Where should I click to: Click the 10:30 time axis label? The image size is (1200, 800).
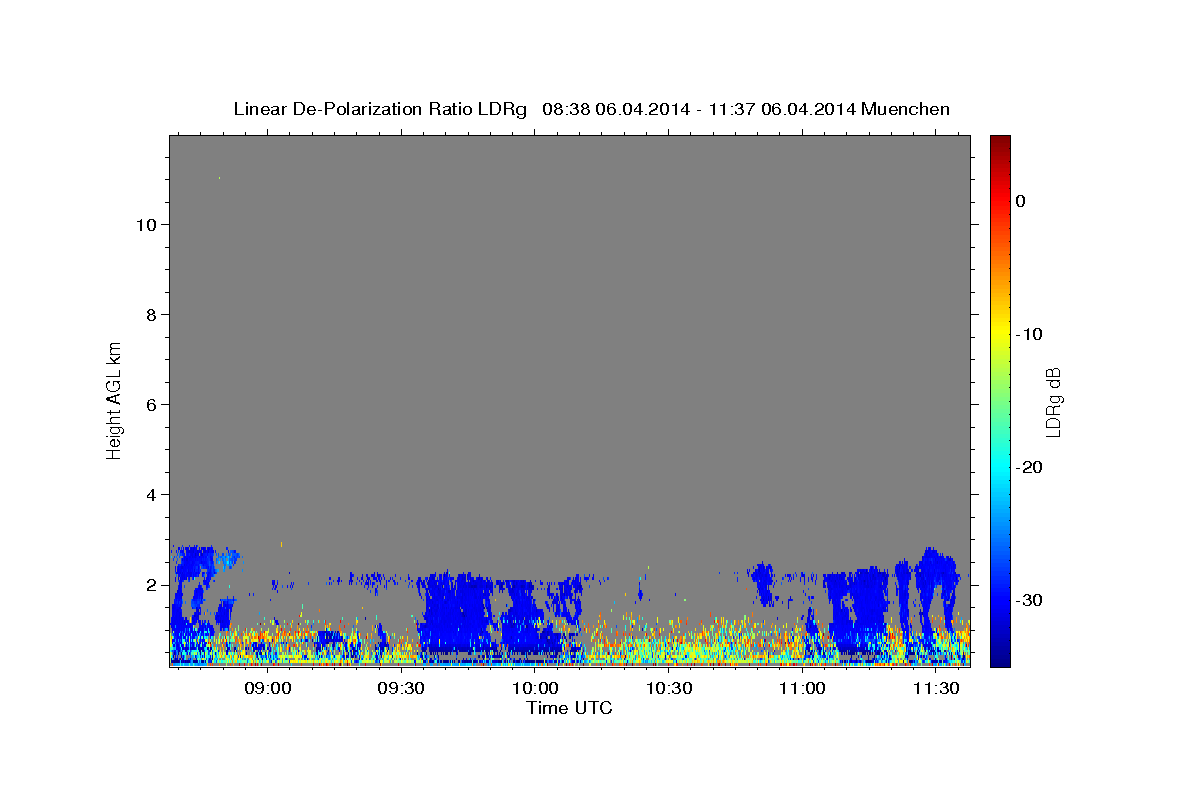[669, 688]
